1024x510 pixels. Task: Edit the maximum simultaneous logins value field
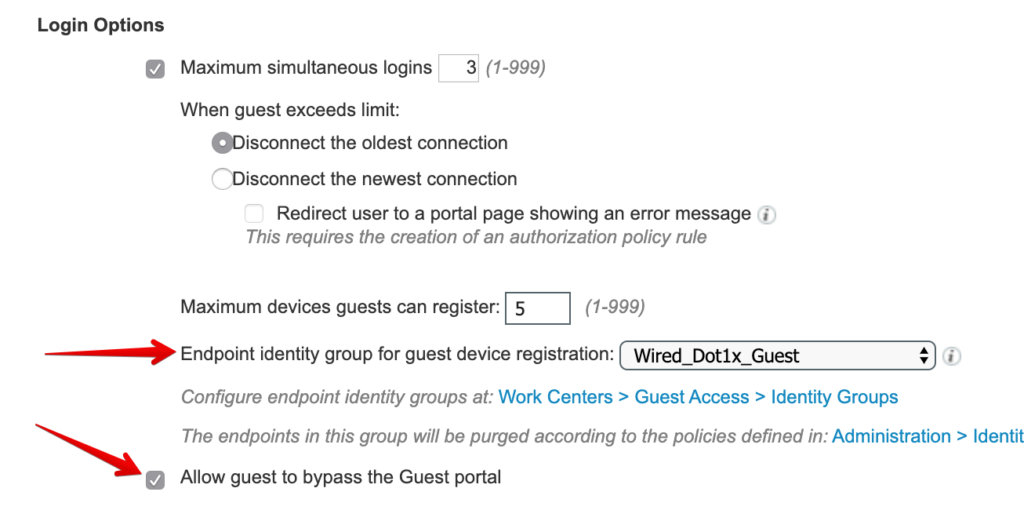pyautogui.click(x=458, y=68)
